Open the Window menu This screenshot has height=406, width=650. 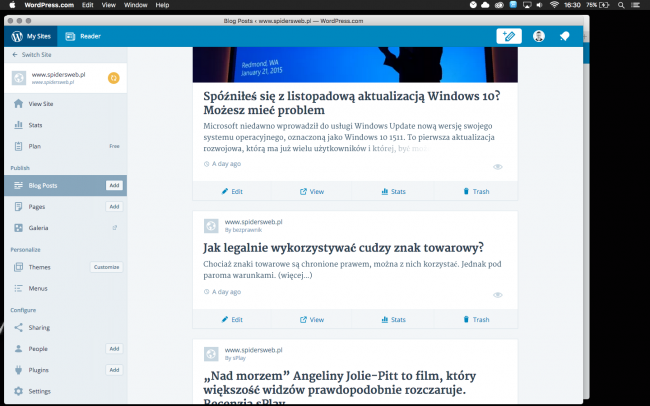(136, 5)
